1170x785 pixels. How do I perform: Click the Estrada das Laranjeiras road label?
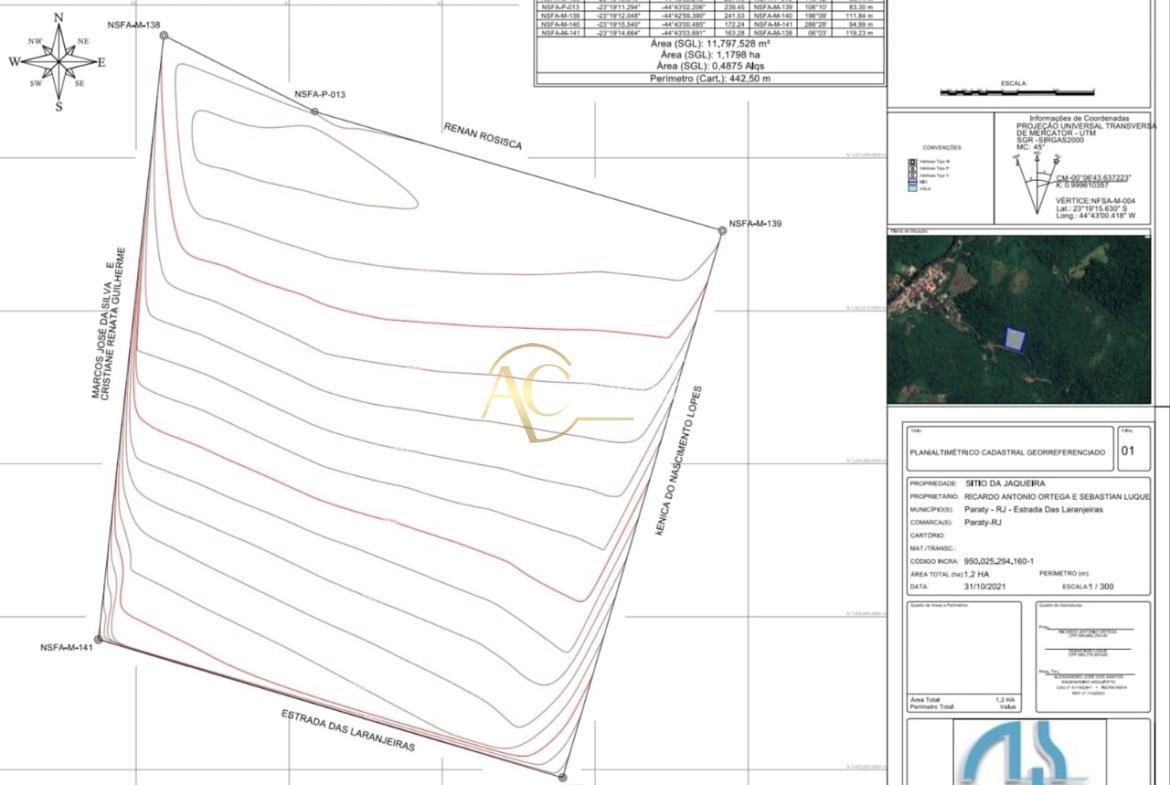[x=347, y=731]
